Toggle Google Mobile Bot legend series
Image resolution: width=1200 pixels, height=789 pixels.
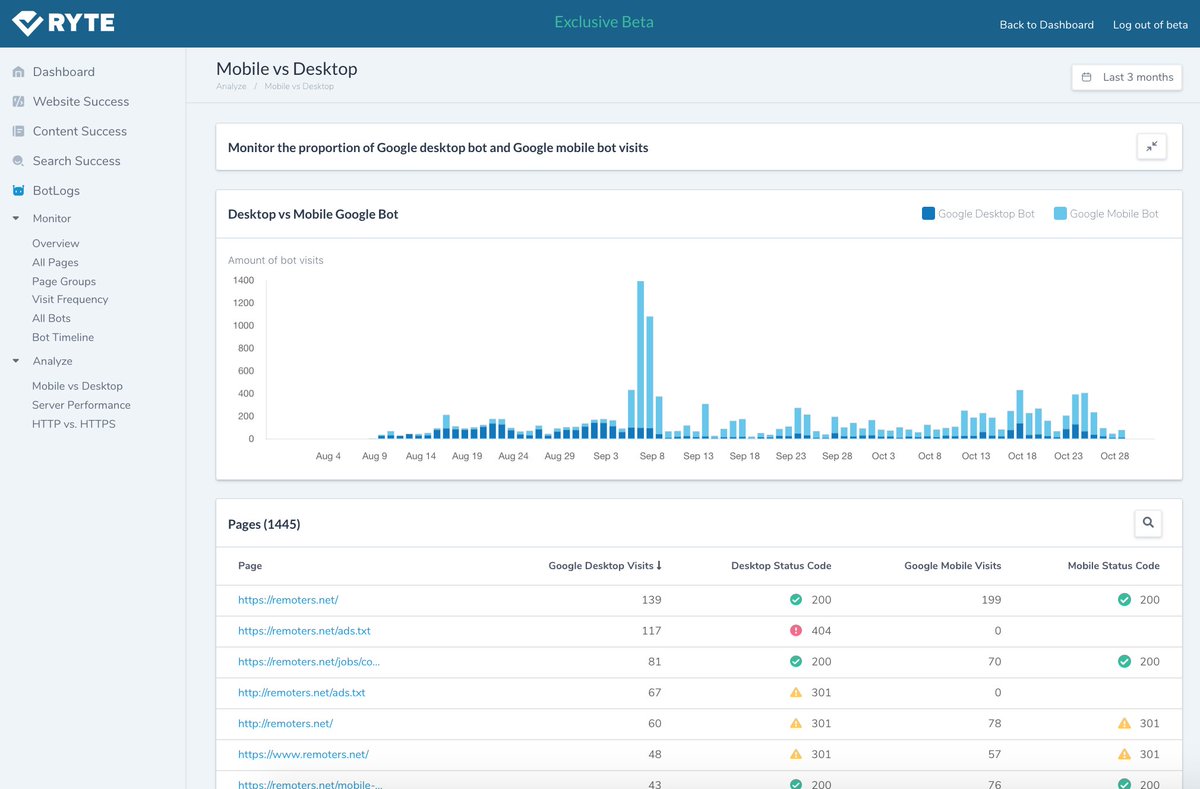click(1106, 214)
